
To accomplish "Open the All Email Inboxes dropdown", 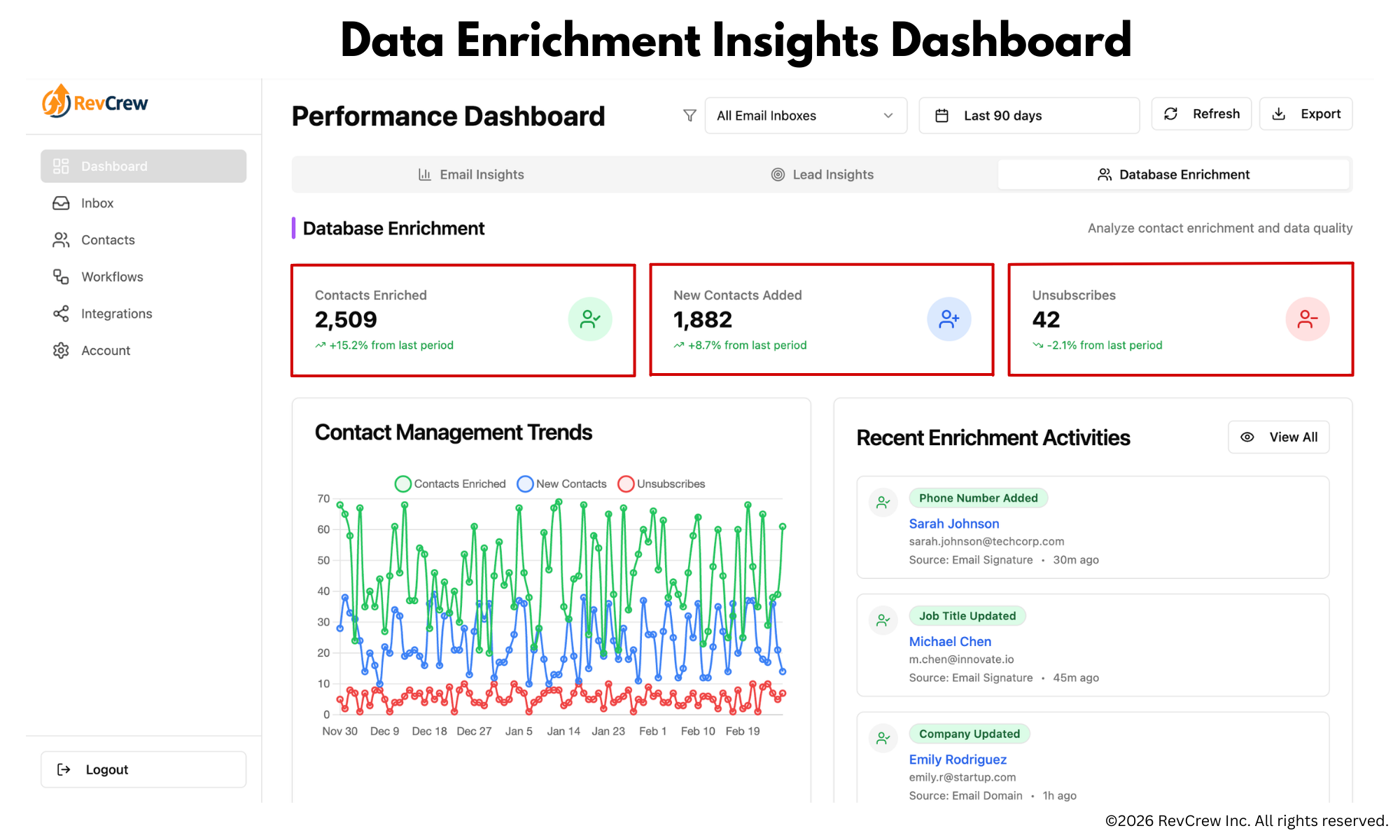I will pyautogui.click(x=805, y=115).
